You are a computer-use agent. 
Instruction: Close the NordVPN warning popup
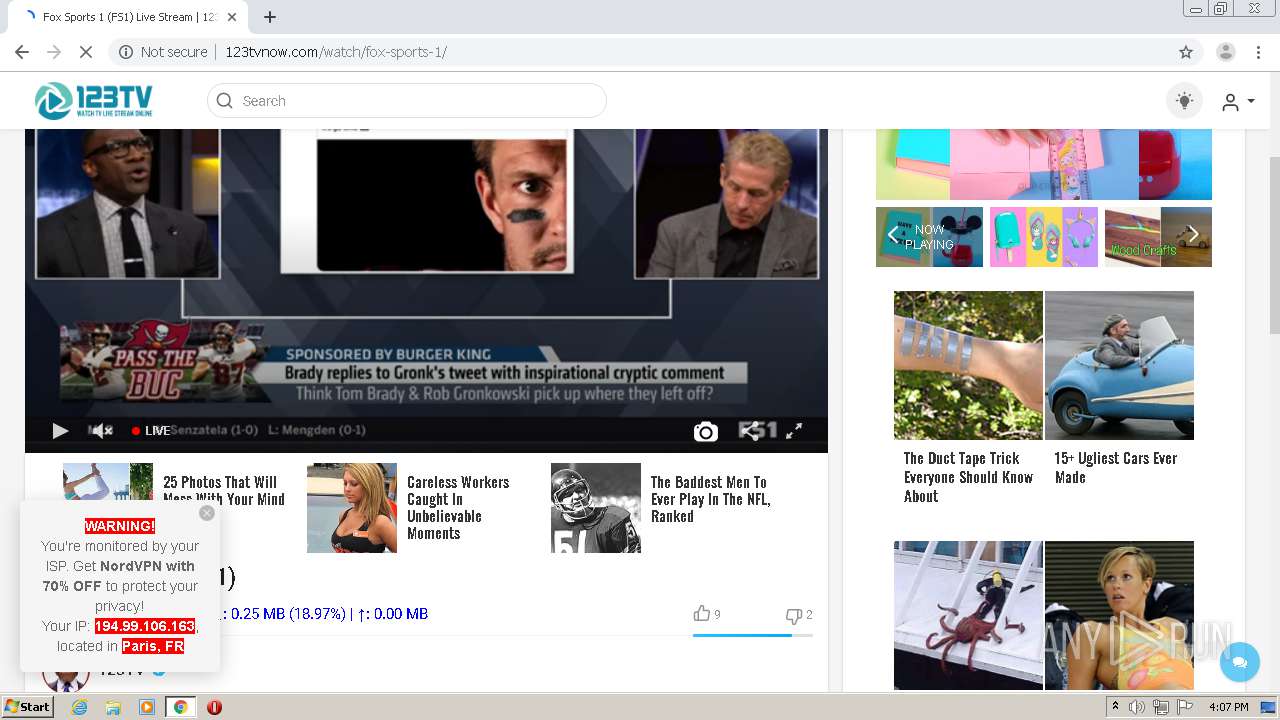pyautogui.click(x=207, y=513)
